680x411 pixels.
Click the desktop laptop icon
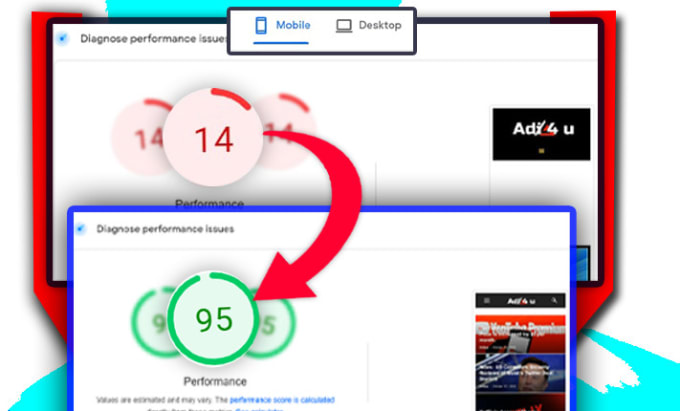[344, 26]
